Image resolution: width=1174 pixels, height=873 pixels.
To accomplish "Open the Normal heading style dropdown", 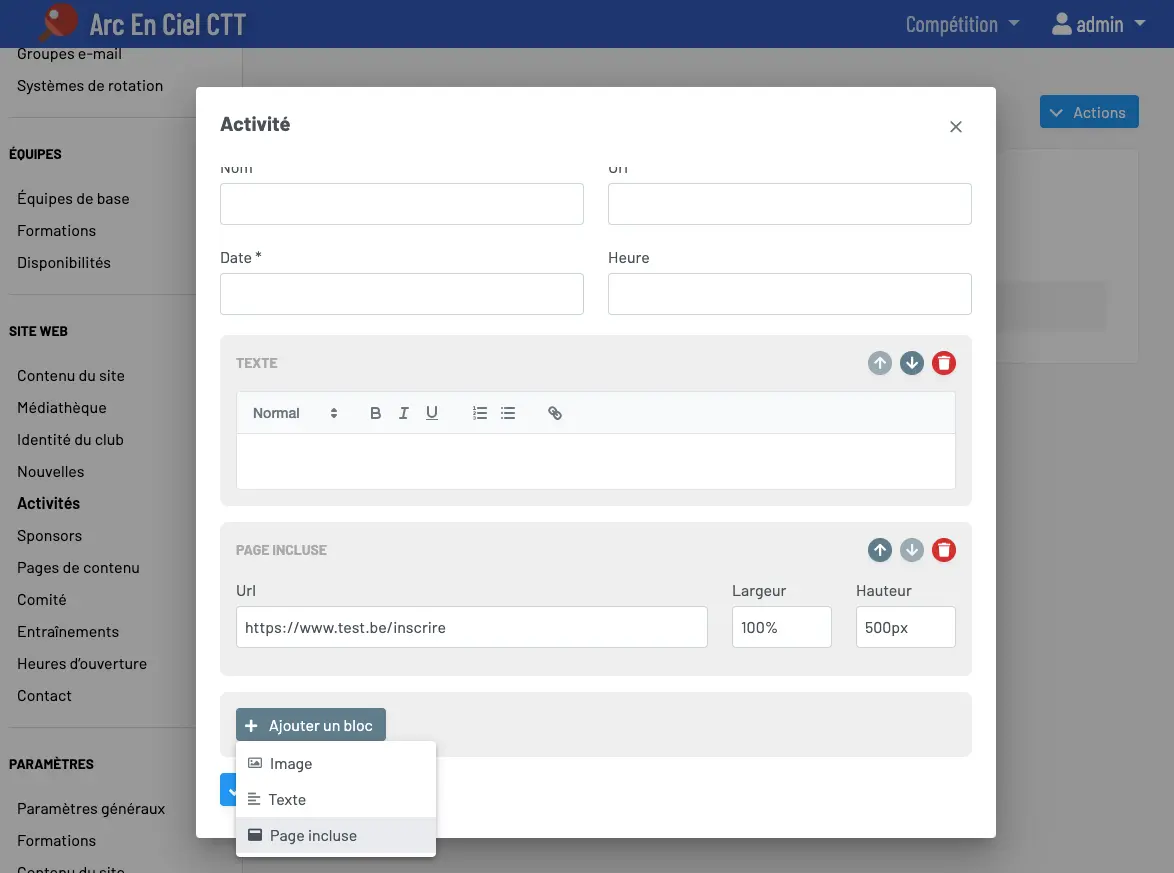I will point(295,413).
